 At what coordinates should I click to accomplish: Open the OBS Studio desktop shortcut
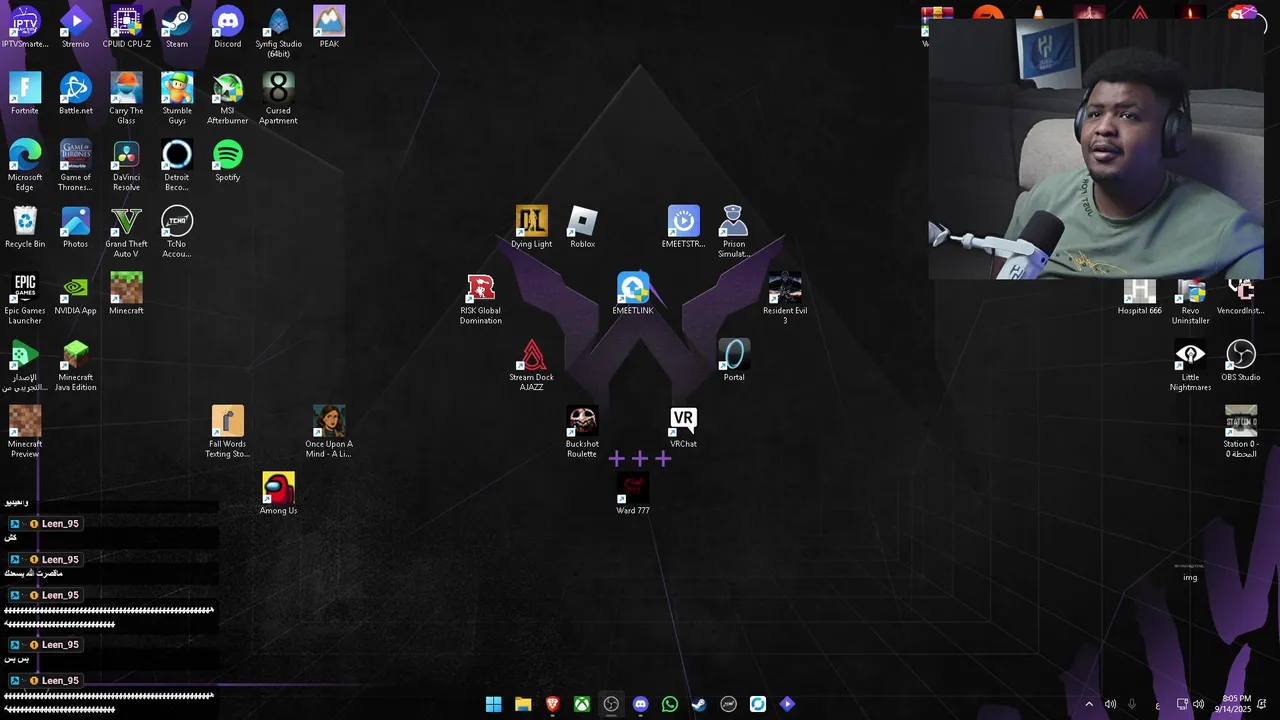[x=1241, y=360]
